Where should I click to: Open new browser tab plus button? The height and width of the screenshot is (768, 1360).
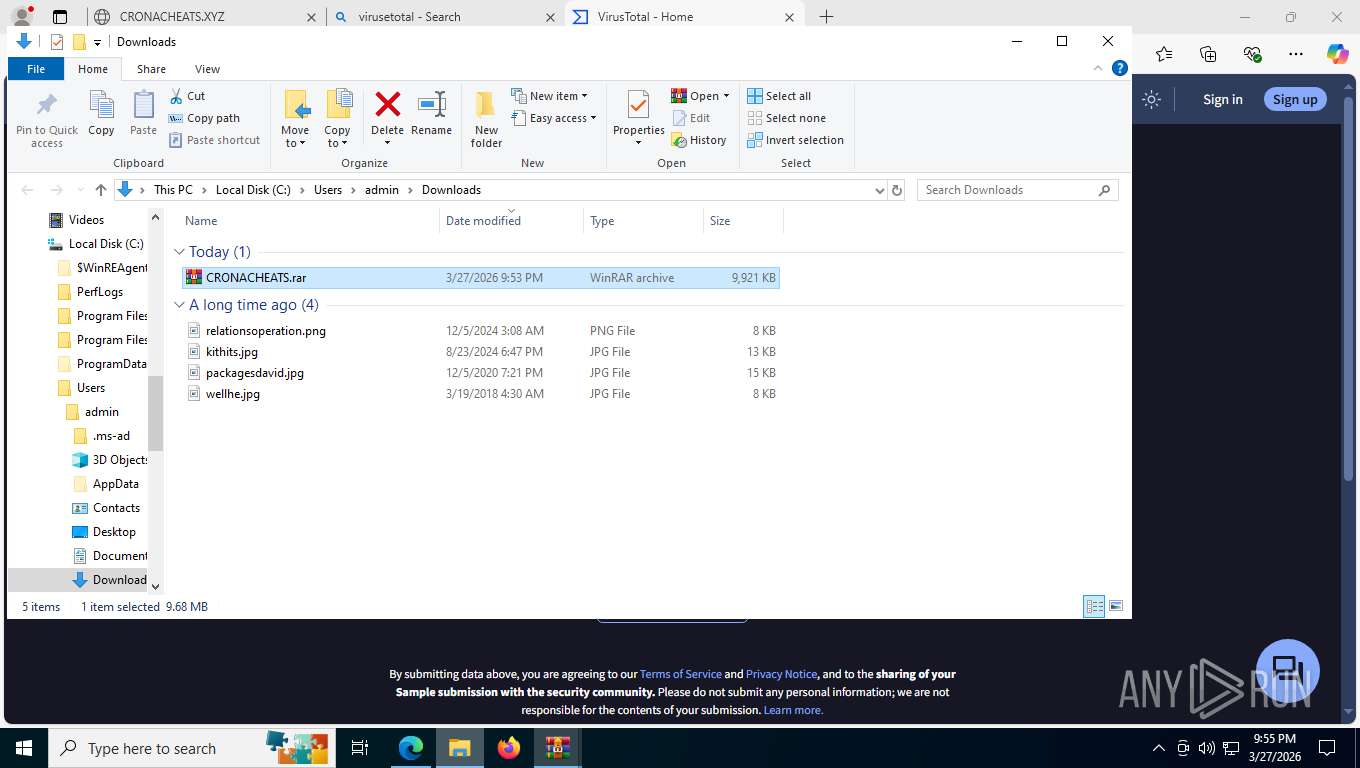tap(826, 17)
